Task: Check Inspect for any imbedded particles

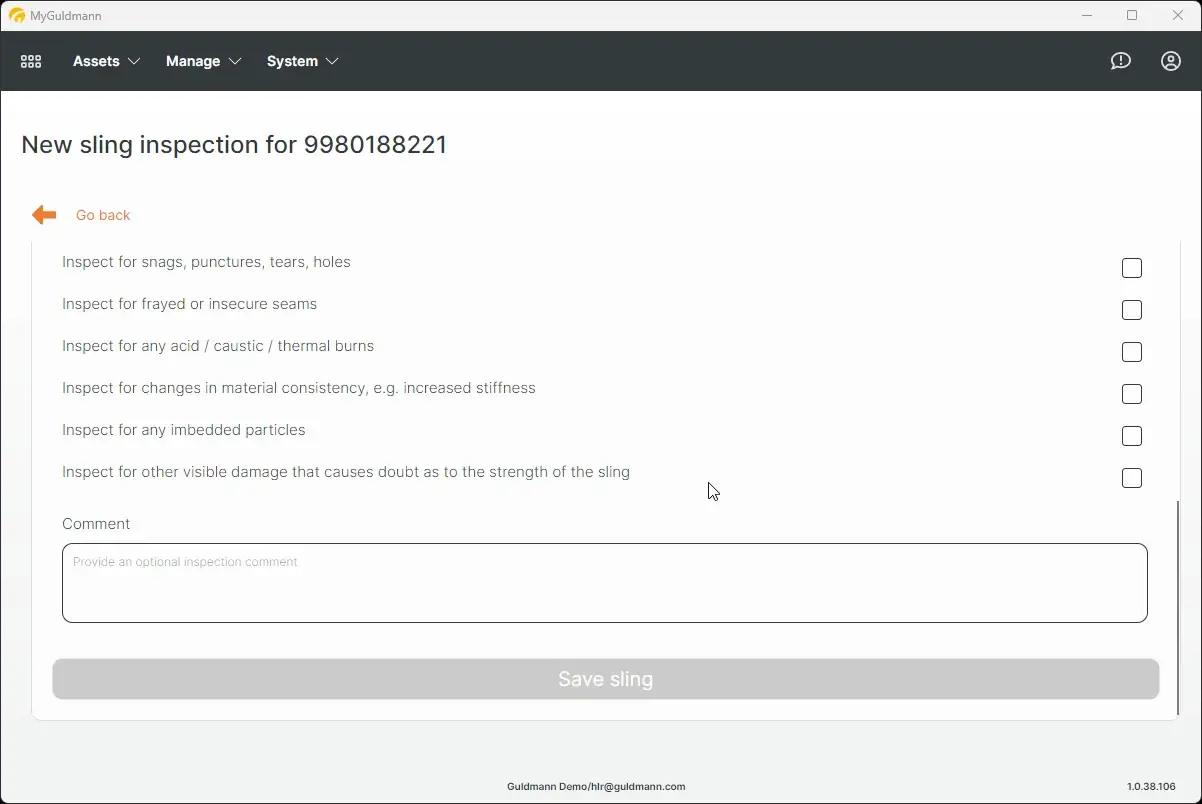Action: tap(1131, 436)
